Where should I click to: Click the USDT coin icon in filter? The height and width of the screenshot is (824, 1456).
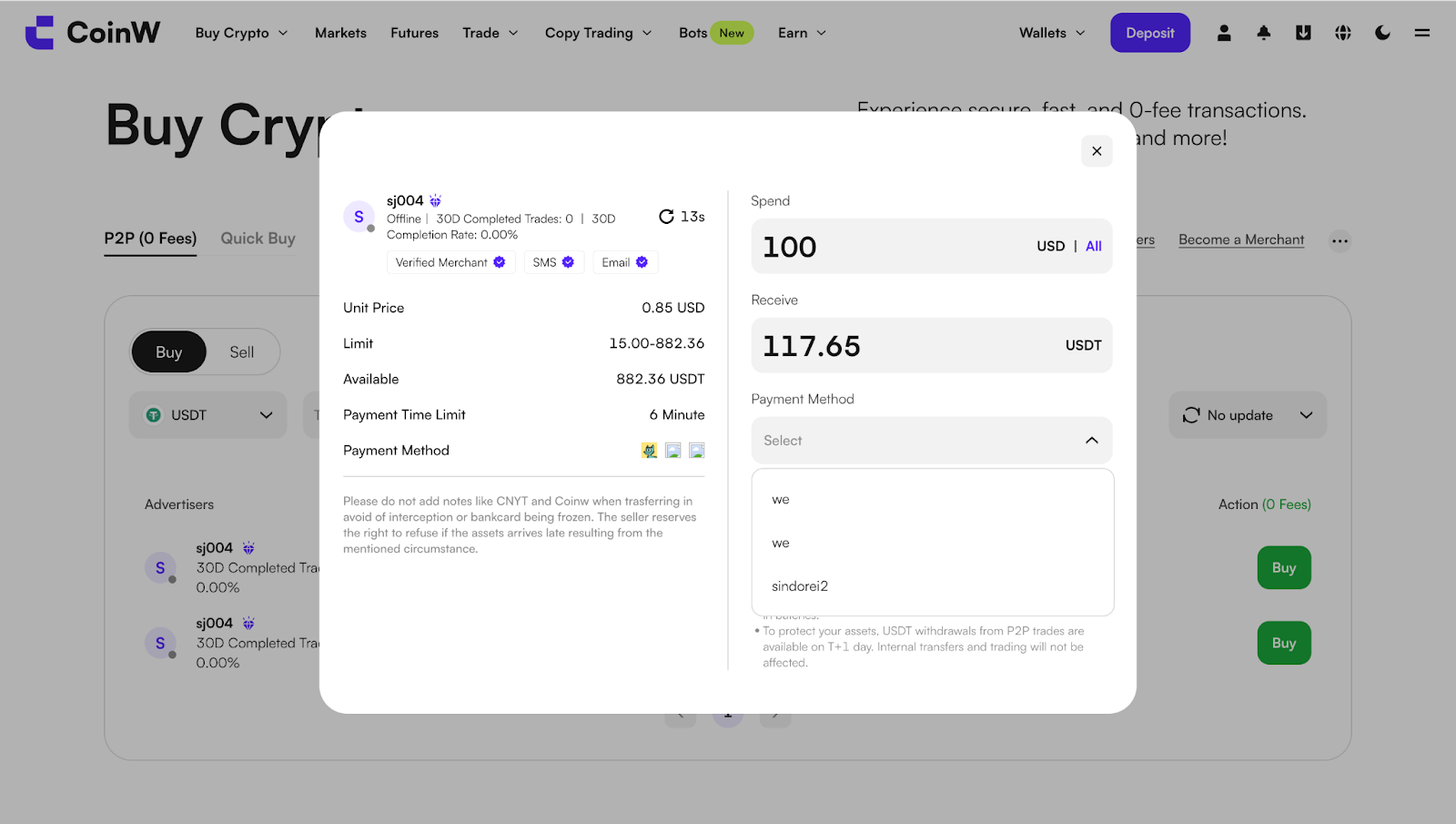point(154,415)
